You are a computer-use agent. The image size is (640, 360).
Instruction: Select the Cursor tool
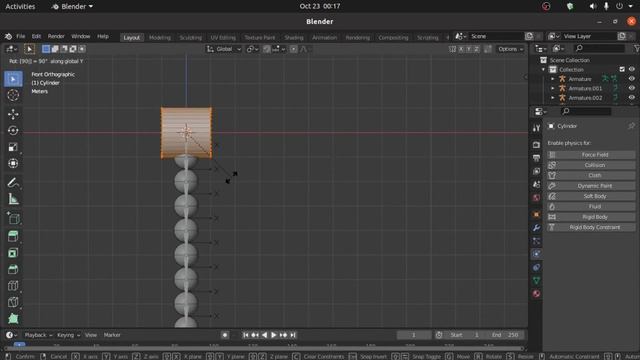[13, 95]
